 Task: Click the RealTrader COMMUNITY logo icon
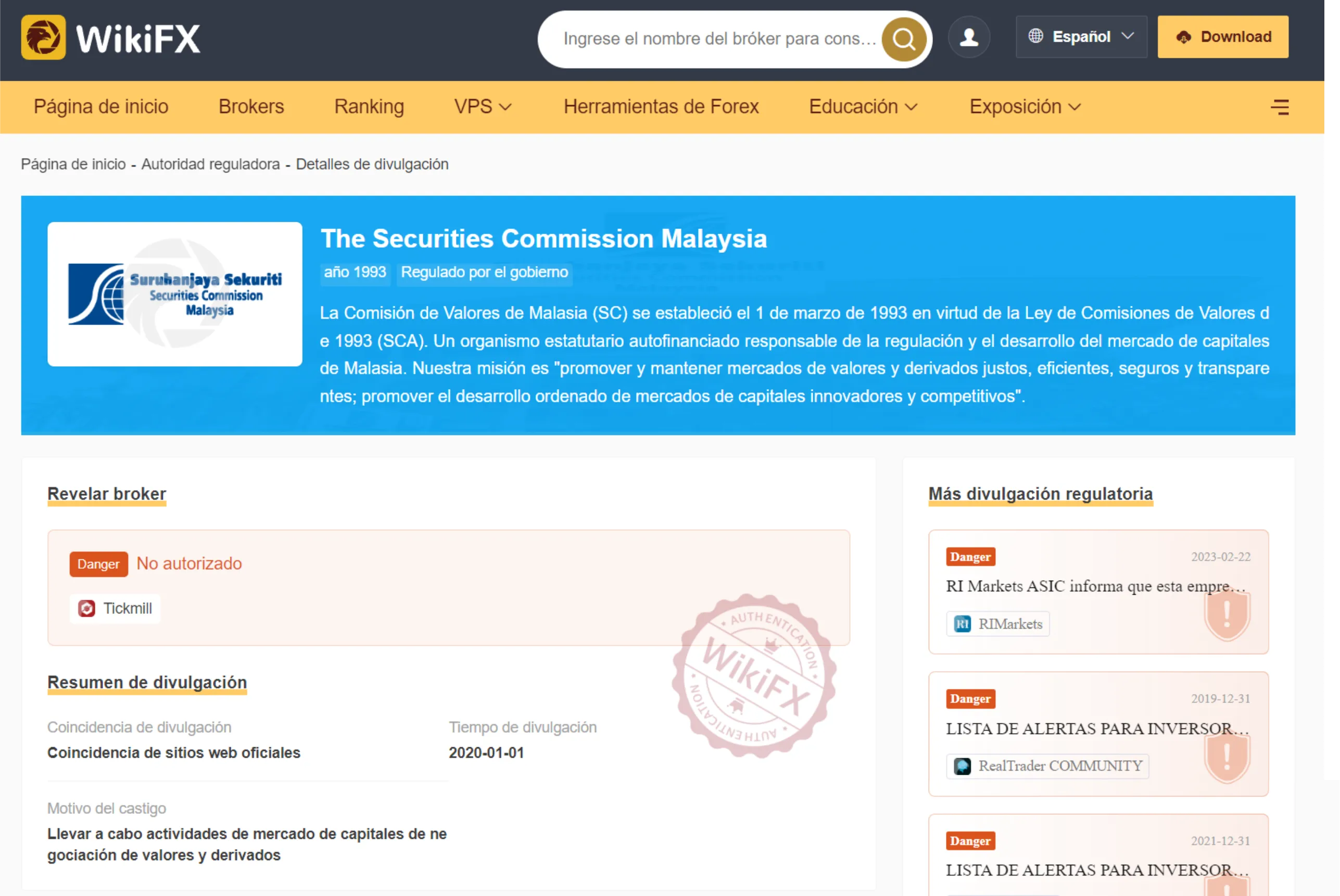[963, 766]
